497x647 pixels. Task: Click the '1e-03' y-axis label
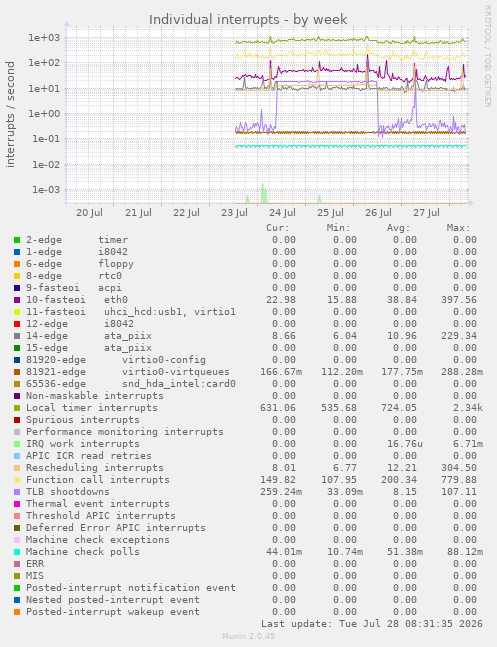point(46,190)
